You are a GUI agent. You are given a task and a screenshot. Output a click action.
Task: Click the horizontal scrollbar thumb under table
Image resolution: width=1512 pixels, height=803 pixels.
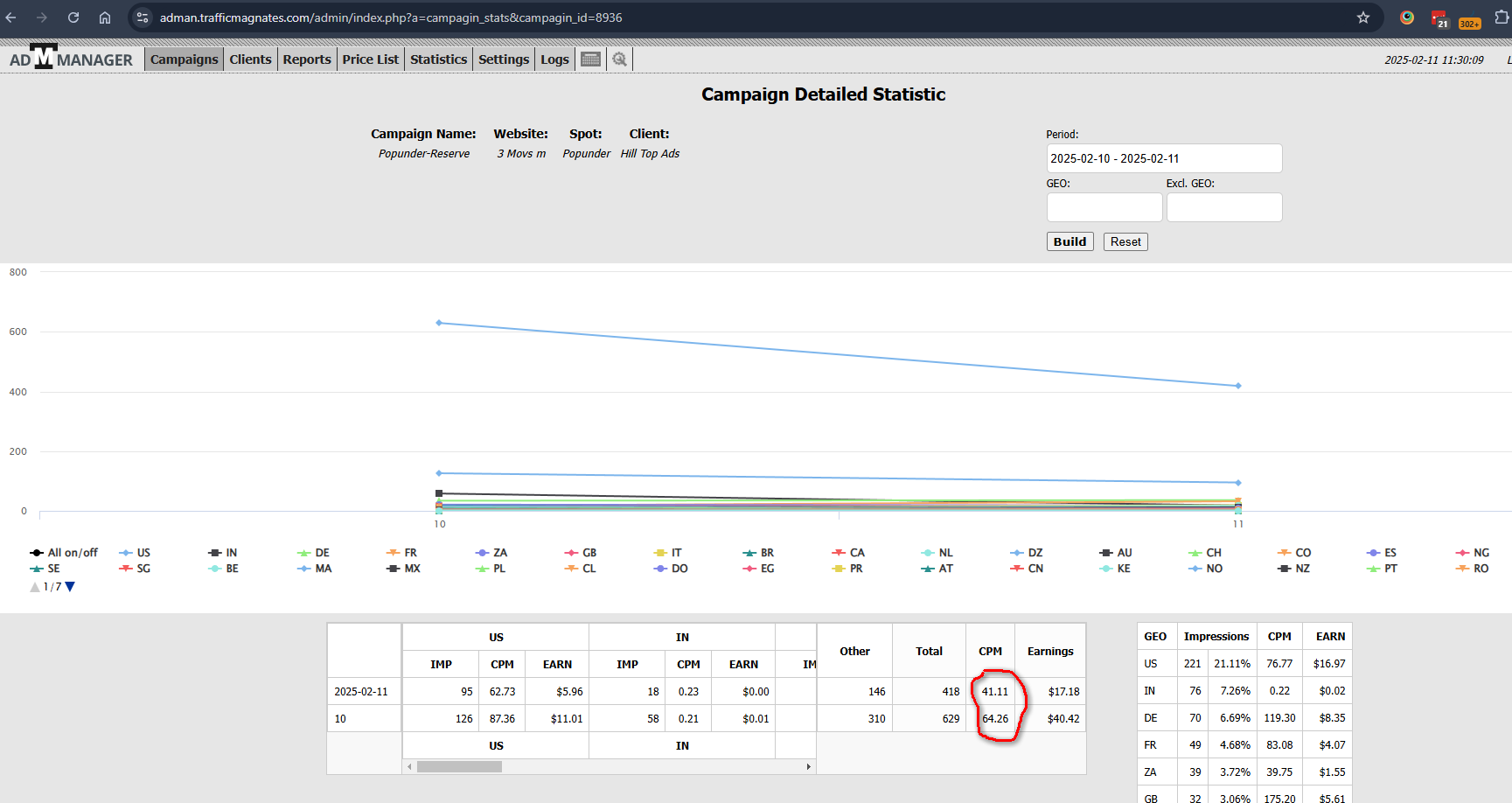point(459,767)
